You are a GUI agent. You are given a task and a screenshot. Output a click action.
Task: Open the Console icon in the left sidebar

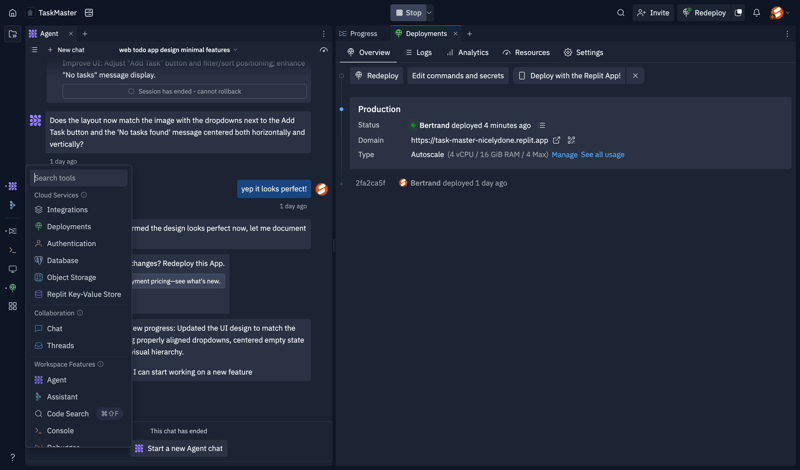13,250
